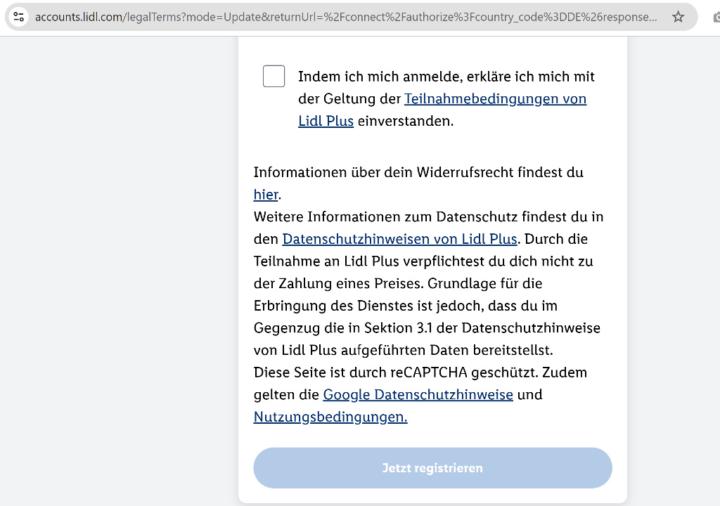Viewport: 720px width, 506px height.
Task: Click 'Diese Seite ist durch reCAPTCHA geschützt' text
Action: point(396,372)
